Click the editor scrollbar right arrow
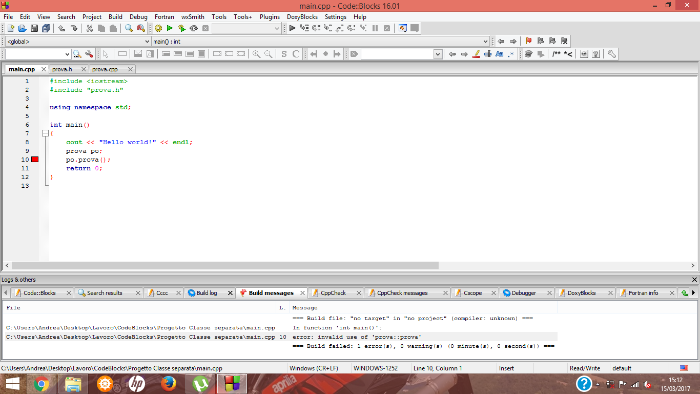700x394 pixels. point(693,265)
